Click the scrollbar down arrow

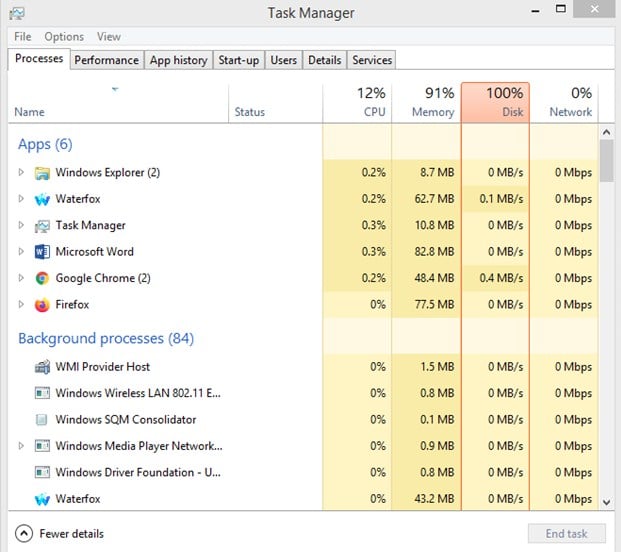point(606,502)
